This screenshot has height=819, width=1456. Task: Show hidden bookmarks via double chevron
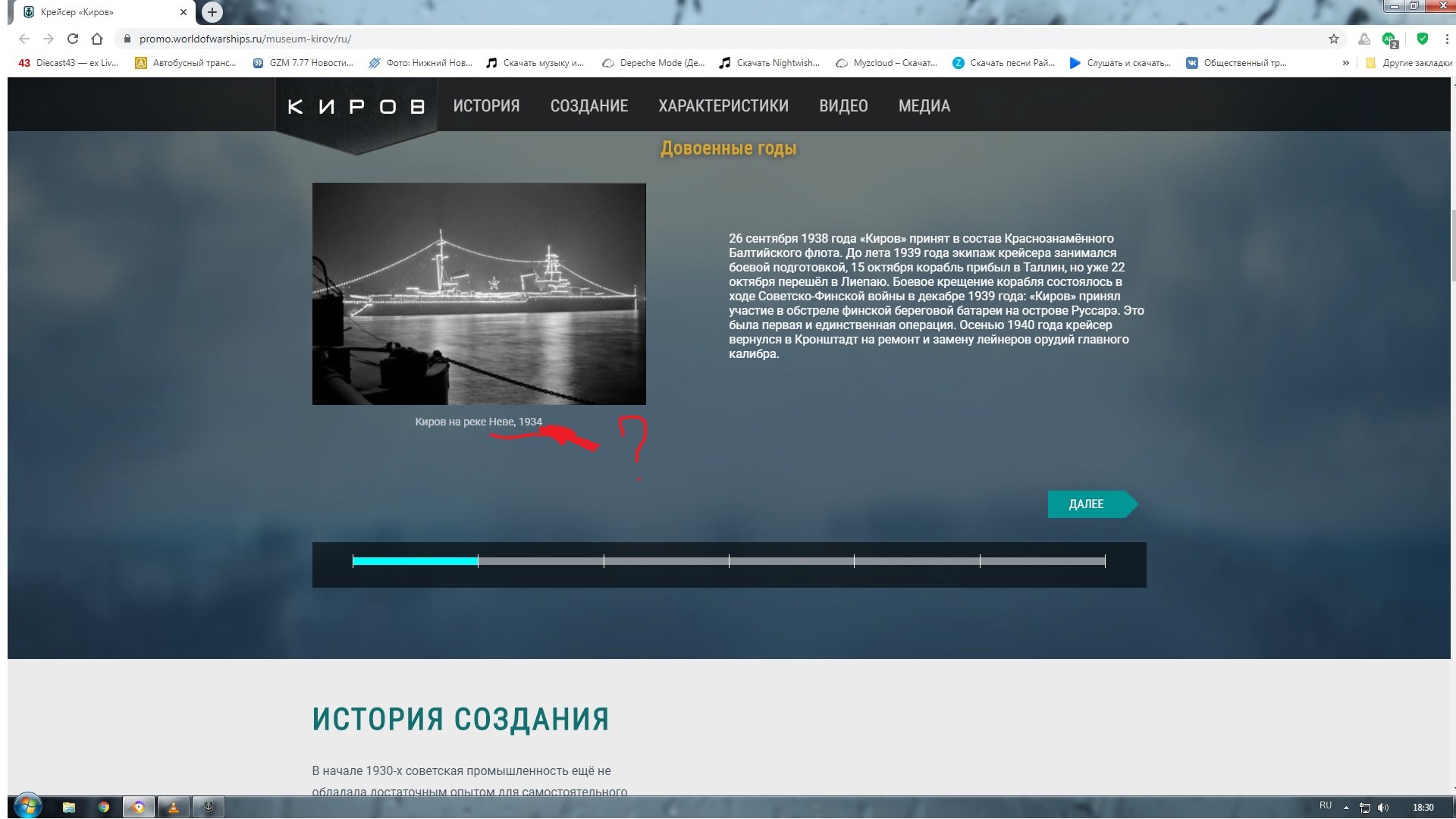coord(1346,63)
